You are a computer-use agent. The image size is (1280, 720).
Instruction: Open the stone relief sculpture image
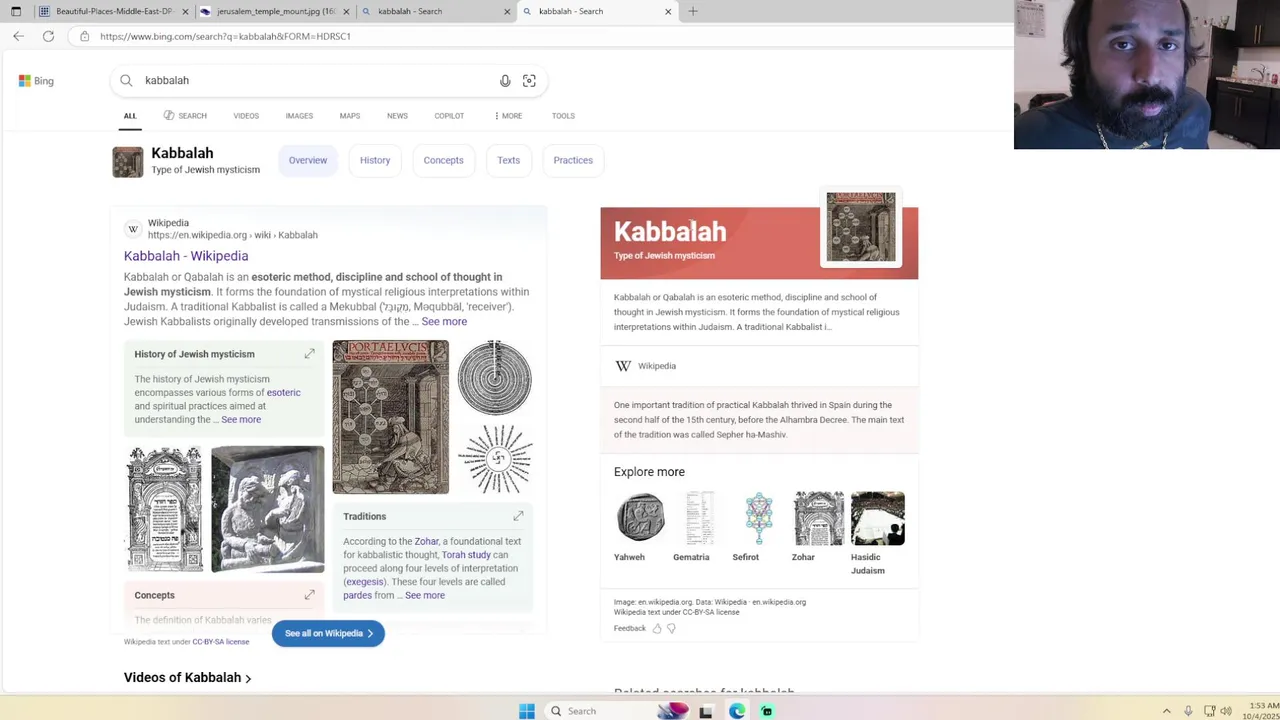[x=268, y=510]
